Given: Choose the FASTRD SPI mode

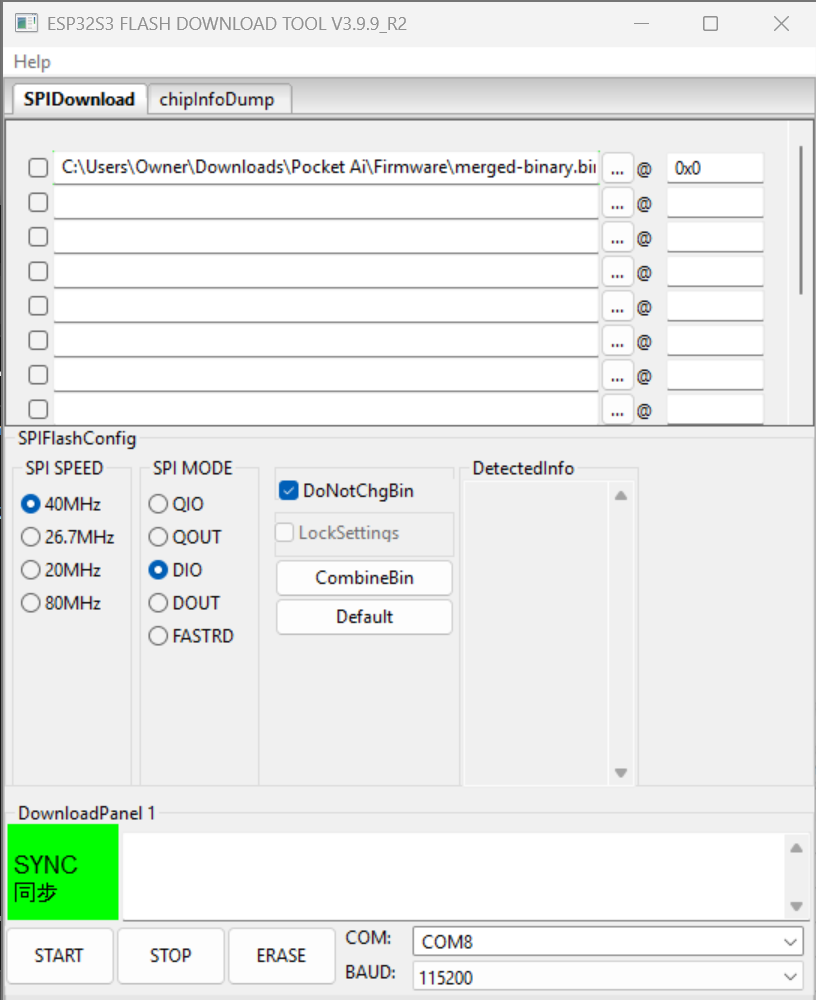Looking at the screenshot, I should click(157, 636).
